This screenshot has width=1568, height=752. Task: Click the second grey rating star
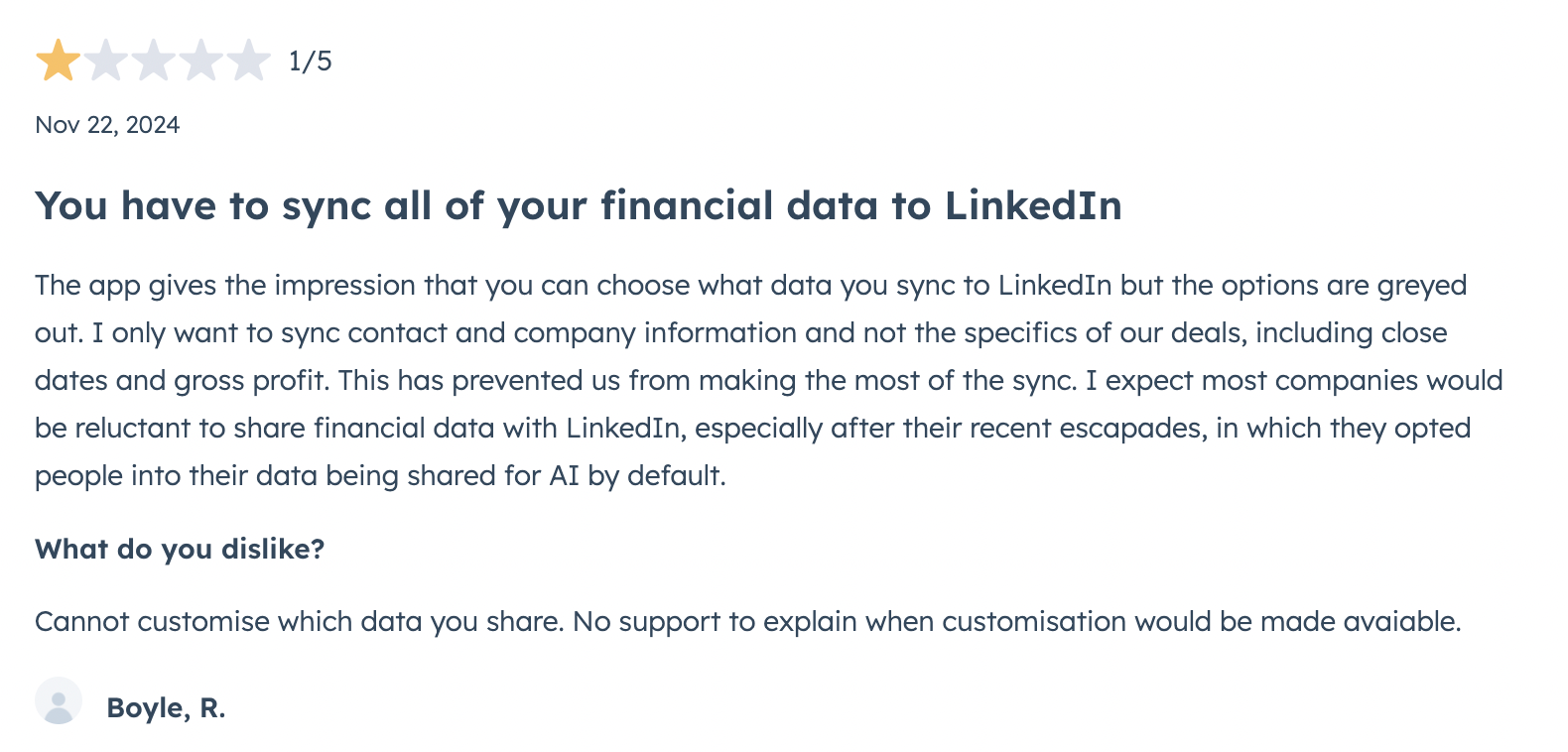coord(106,61)
